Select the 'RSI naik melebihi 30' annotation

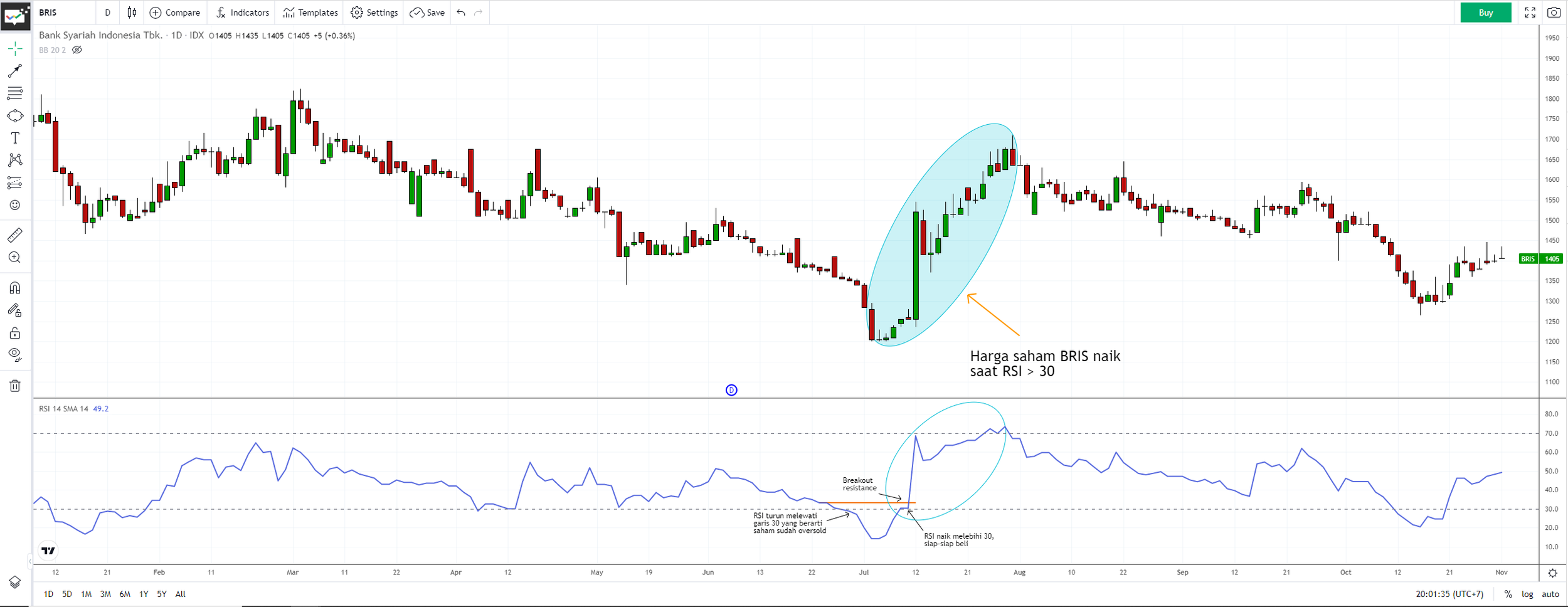click(958, 540)
